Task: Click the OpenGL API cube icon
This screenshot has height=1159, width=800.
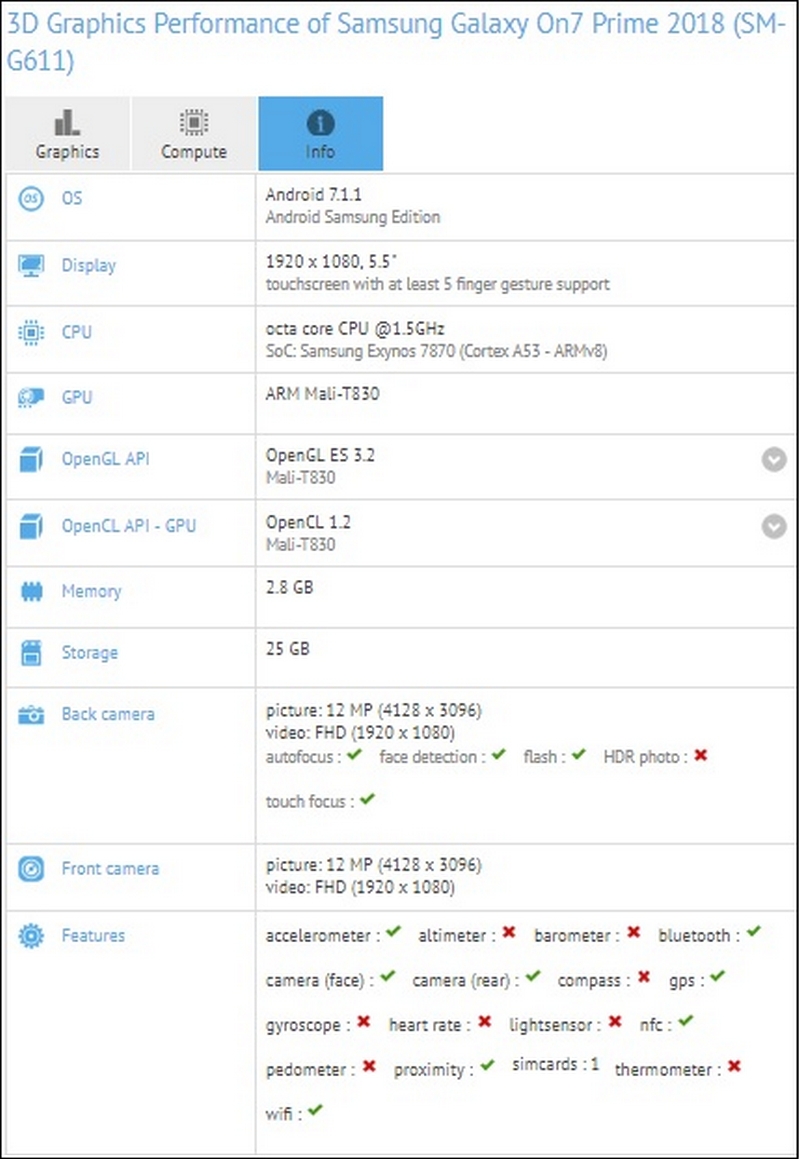Action: pos(31,459)
